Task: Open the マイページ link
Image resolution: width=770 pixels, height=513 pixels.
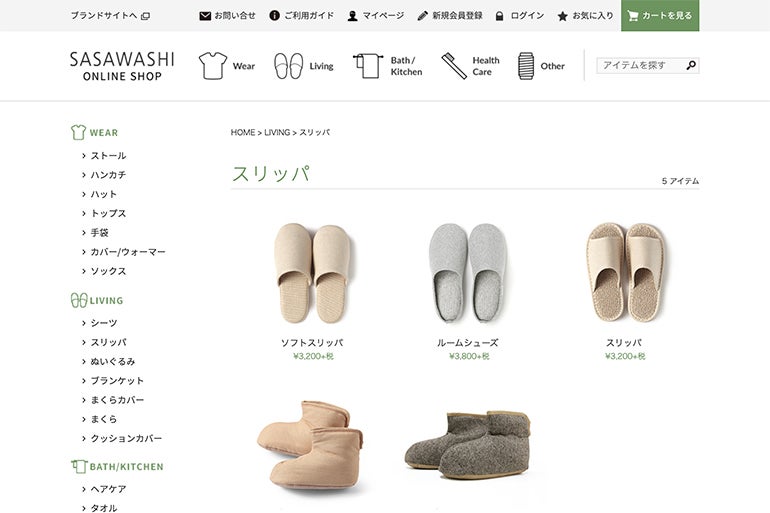Action: 383,16
